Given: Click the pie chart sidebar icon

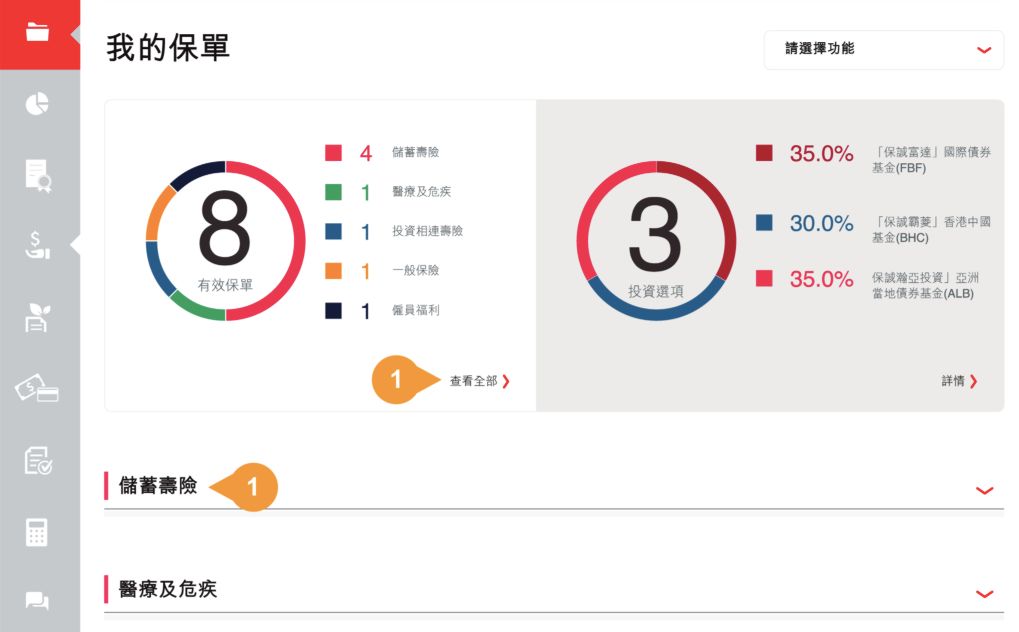Looking at the screenshot, I should click(38, 104).
